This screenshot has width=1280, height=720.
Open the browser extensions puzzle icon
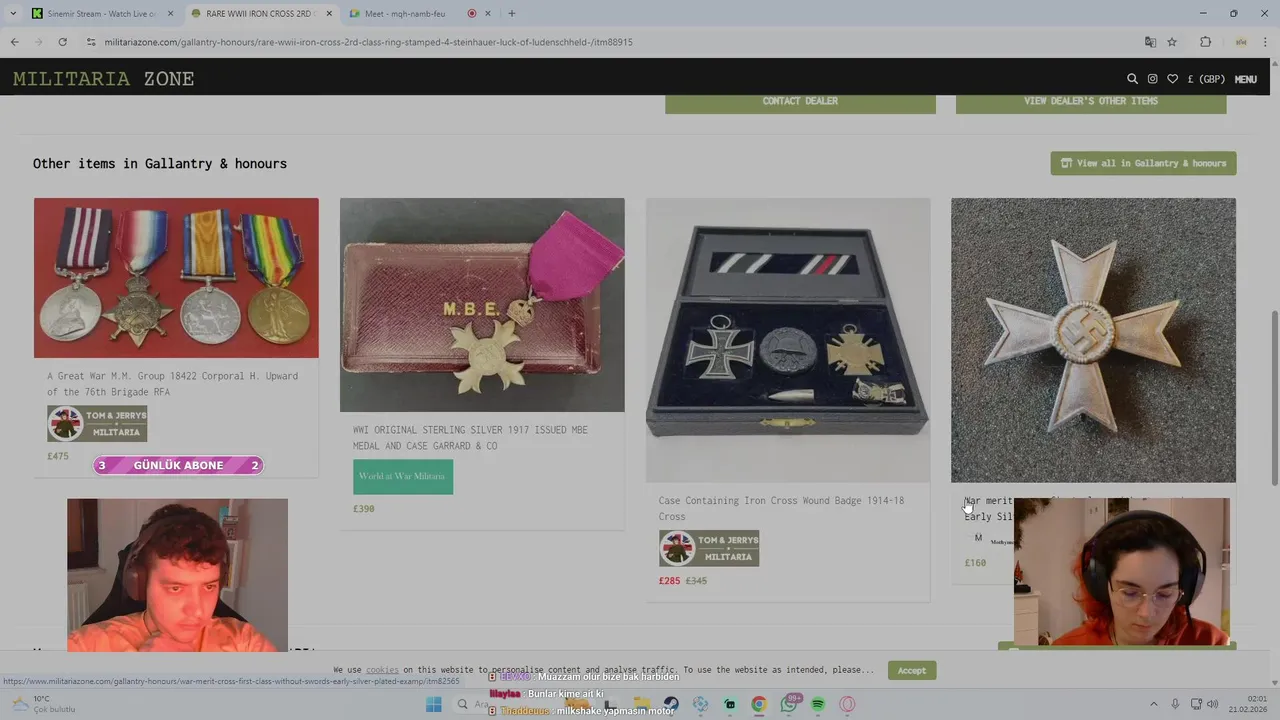tap(1205, 42)
